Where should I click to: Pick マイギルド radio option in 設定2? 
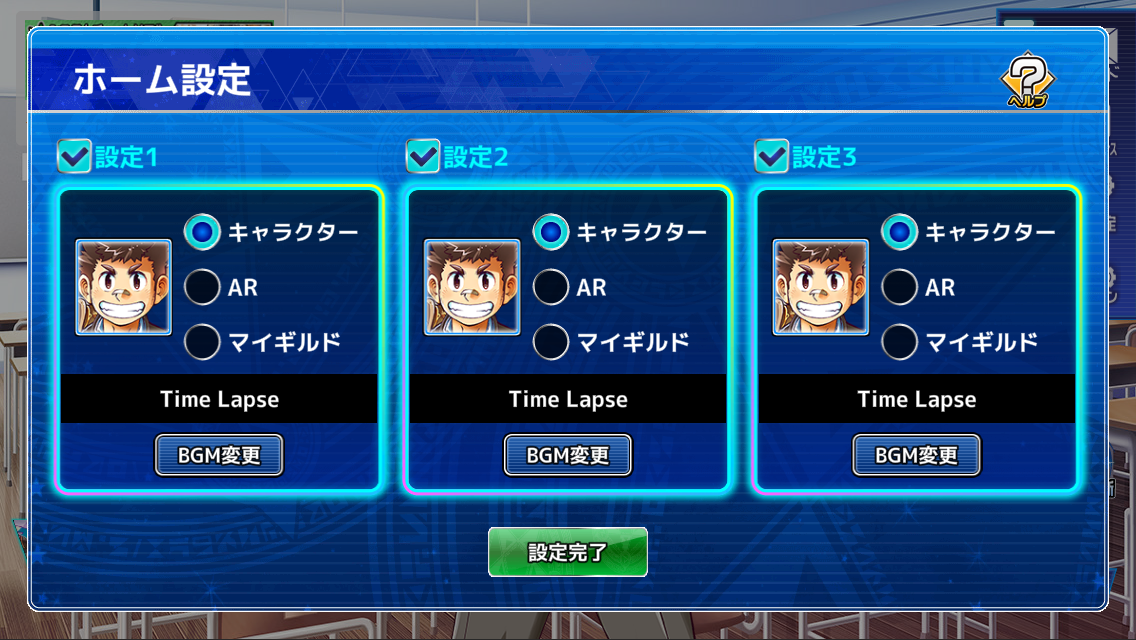coord(551,342)
